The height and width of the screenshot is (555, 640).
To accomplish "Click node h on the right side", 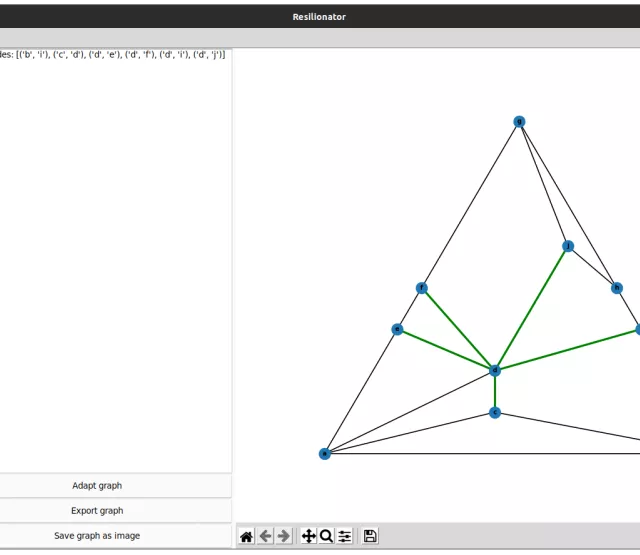I will click(616, 288).
